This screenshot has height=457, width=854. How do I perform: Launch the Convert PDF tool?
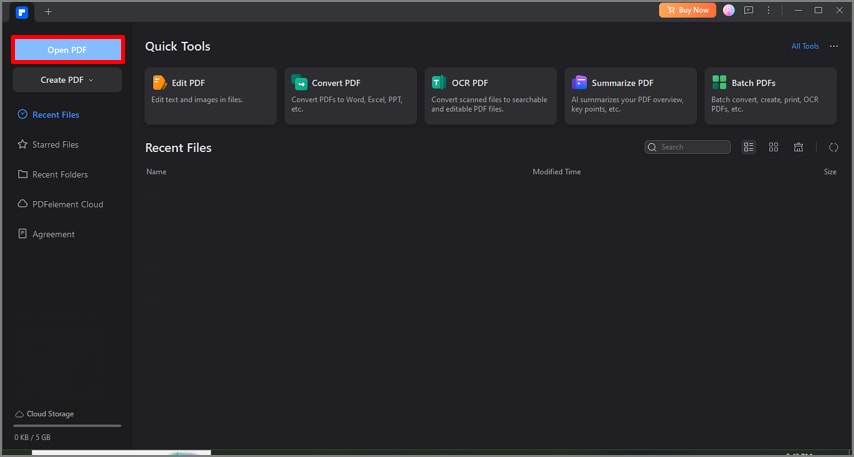pyautogui.click(x=351, y=96)
